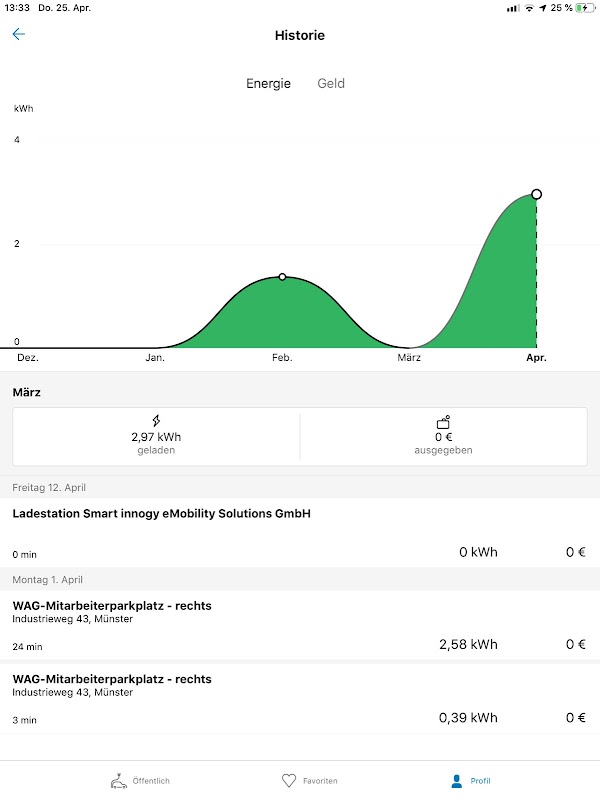Tap the battery status icon
This screenshot has height=800, width=600.
tap(584, 8)
